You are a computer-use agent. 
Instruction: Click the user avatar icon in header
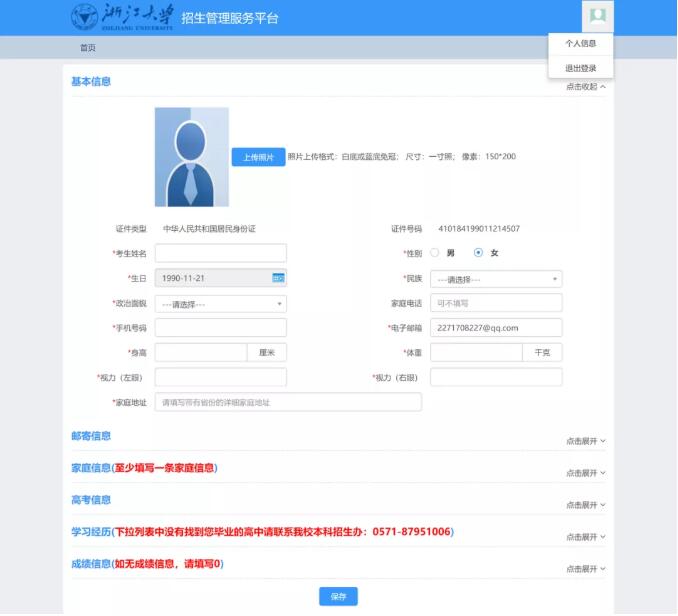click(x=597, y=16)
